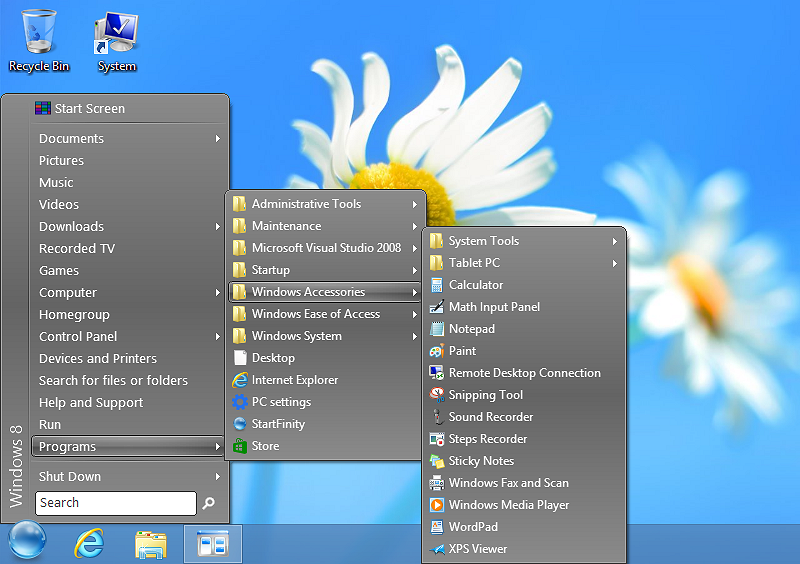The image size is (800, 564).
Task: Click the Windows Fax and Scan icon
Action: tap(437, 483)
